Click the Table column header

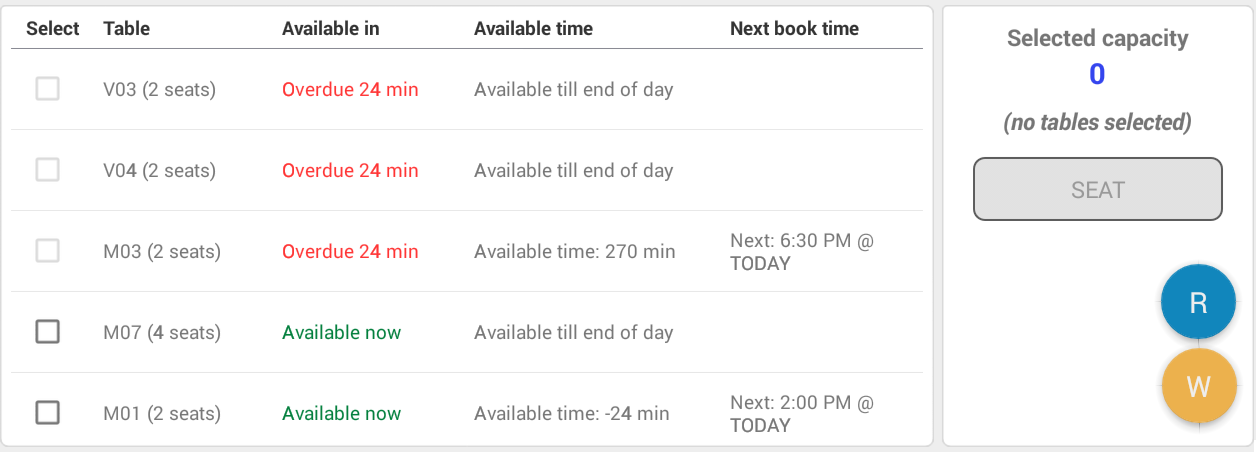click(127, 29)
